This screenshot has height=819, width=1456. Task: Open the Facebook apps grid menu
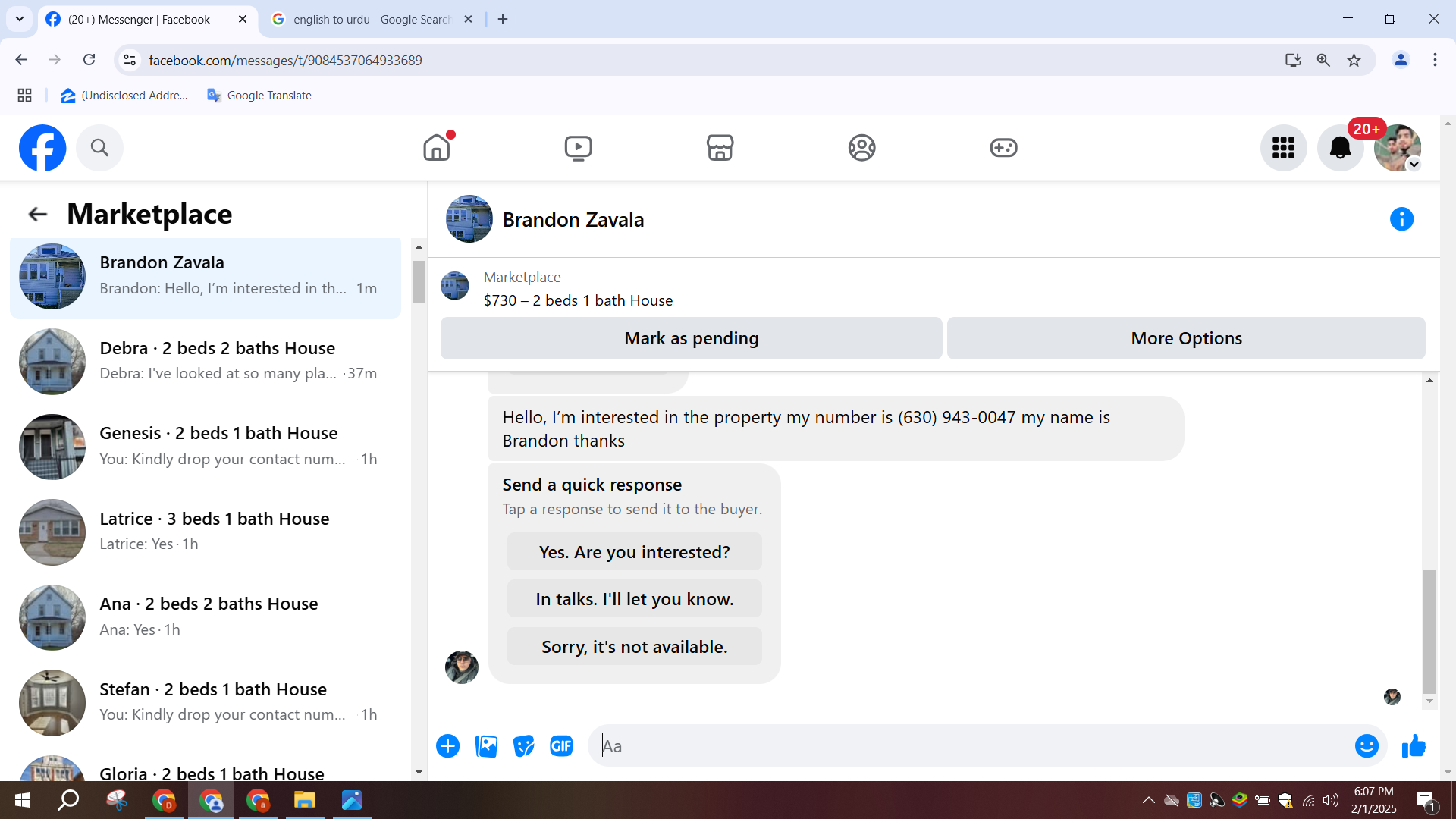point(1283,148)
